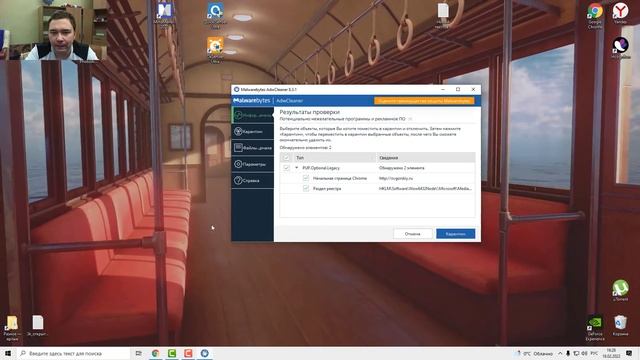Open the Parameters gear section in sidebar
Viewport: 640px width, 360px height.
click(x=252, y=164)
